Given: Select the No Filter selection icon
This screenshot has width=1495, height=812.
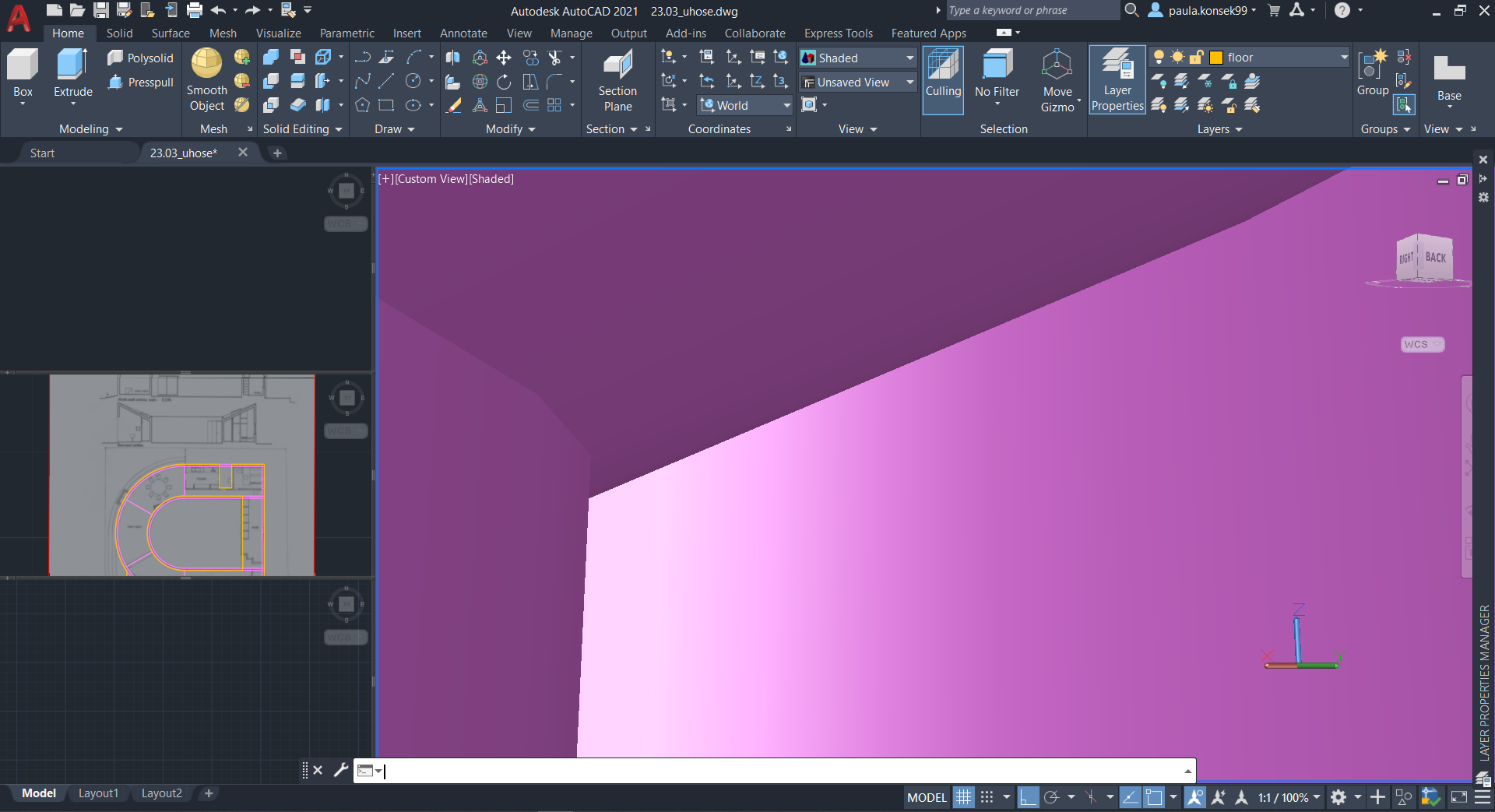Looking at the screenshot, I should click(x=997, y=76).
